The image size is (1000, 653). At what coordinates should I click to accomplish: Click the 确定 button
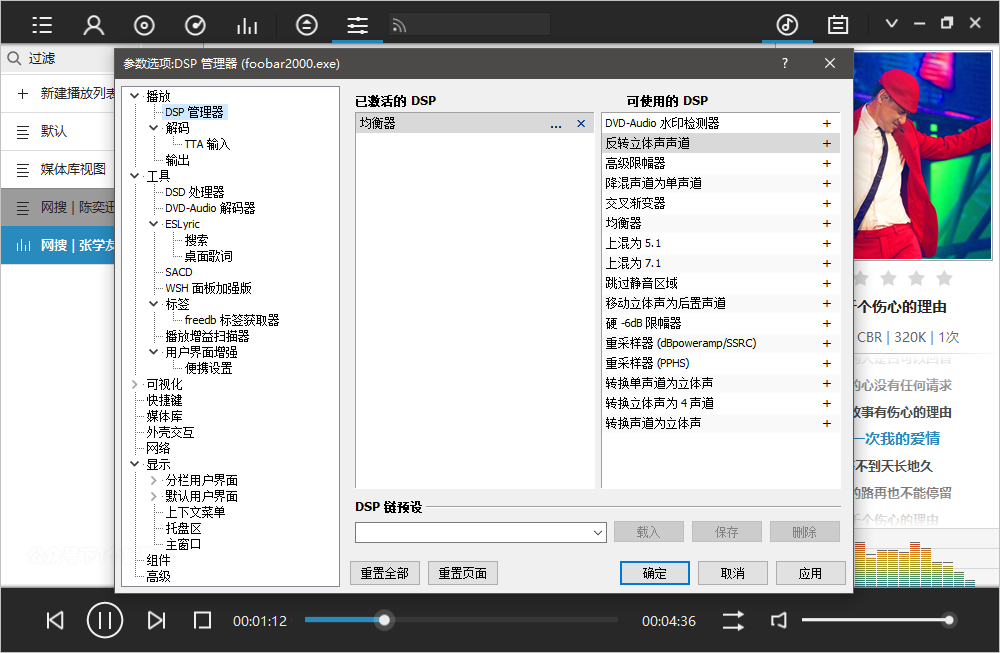click(x=654, y=573)
